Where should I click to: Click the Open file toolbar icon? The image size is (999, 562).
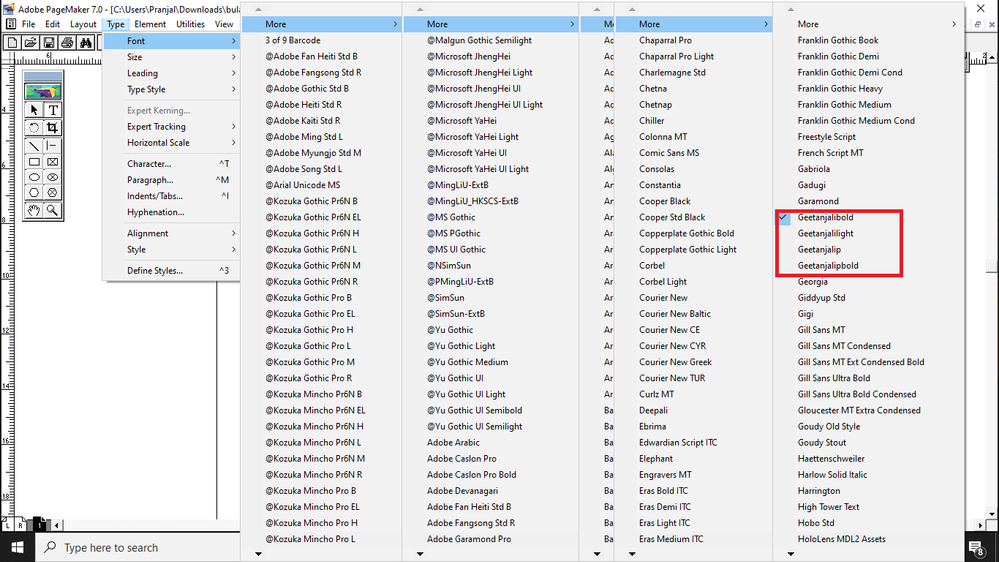click(30, 43)
